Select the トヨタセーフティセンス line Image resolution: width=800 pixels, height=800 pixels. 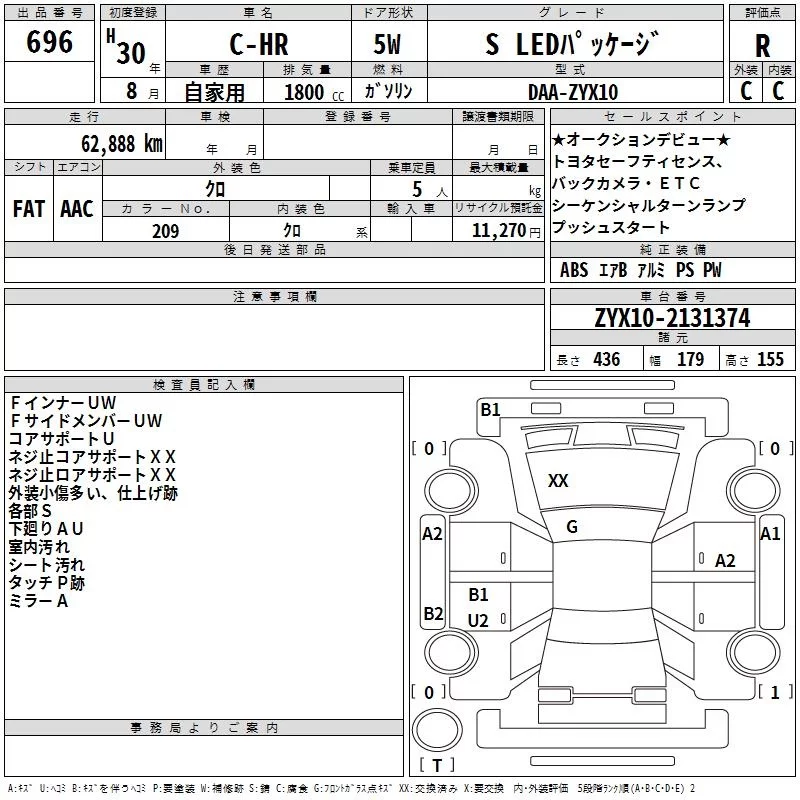click(x=638, y=161)
